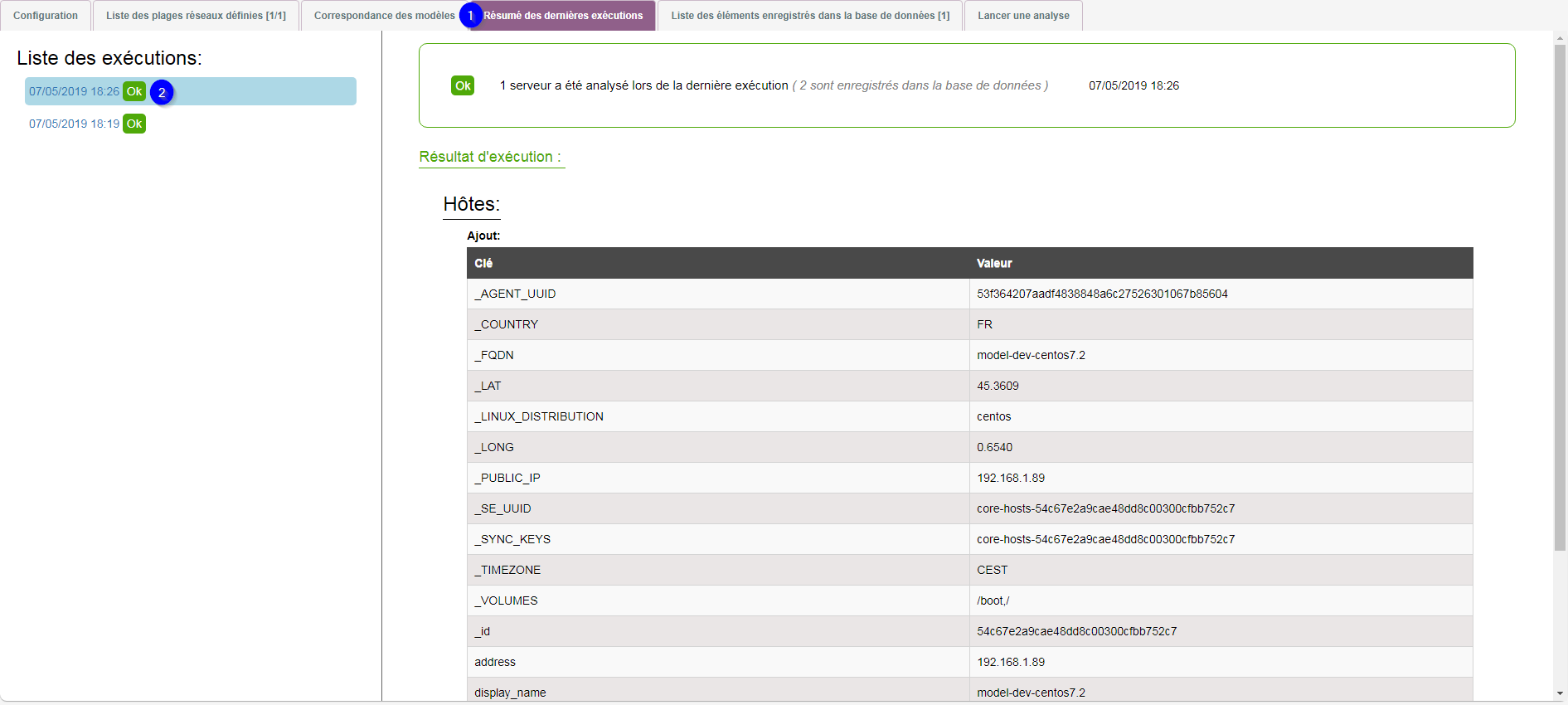Switch to Liste des plages réseaux définies tab

pos(196,16)
